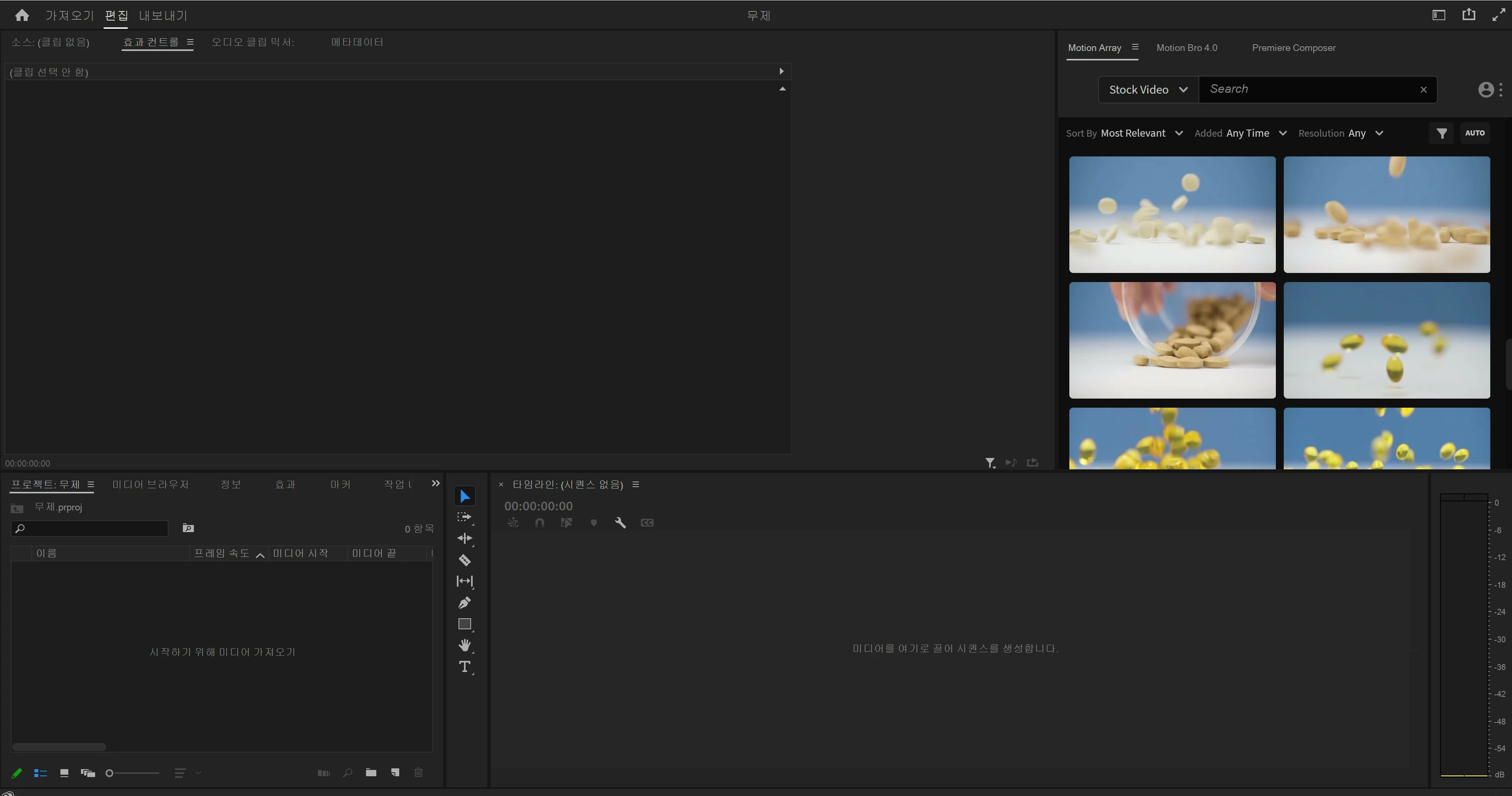Open timeline display settings wrench
This screenshot has height=796, width=1512.
click(x=620, y=523)
